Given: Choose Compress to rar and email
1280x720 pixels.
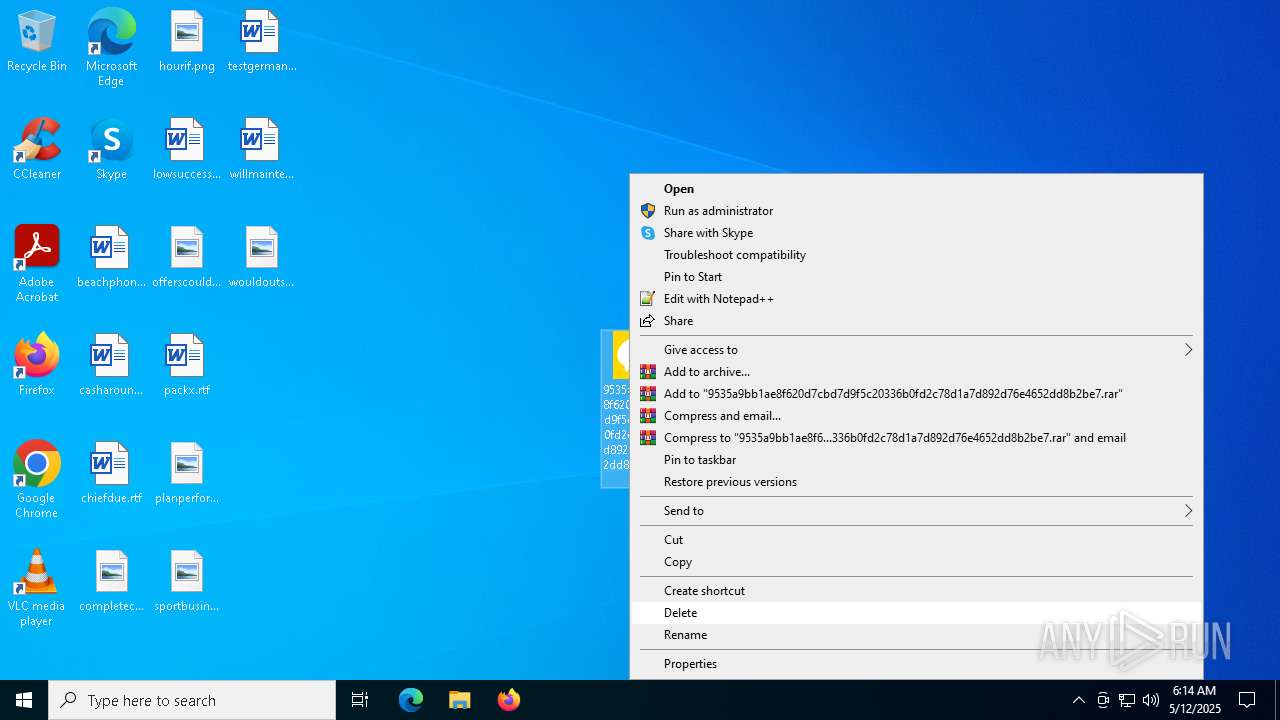Looking at the screenshot, I should click(x=916, y=438).
